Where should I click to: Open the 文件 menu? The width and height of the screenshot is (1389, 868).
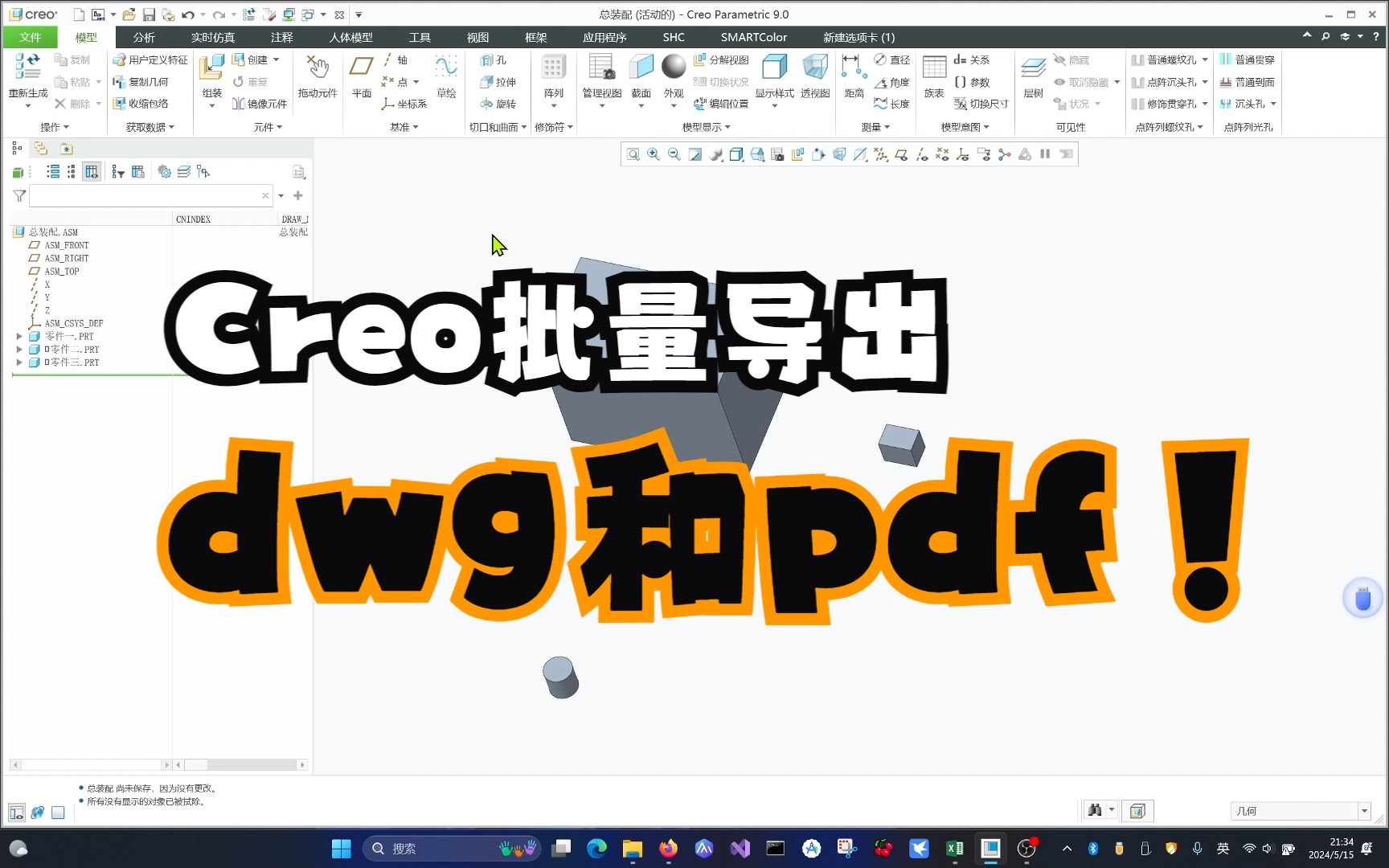click(31, 37)
